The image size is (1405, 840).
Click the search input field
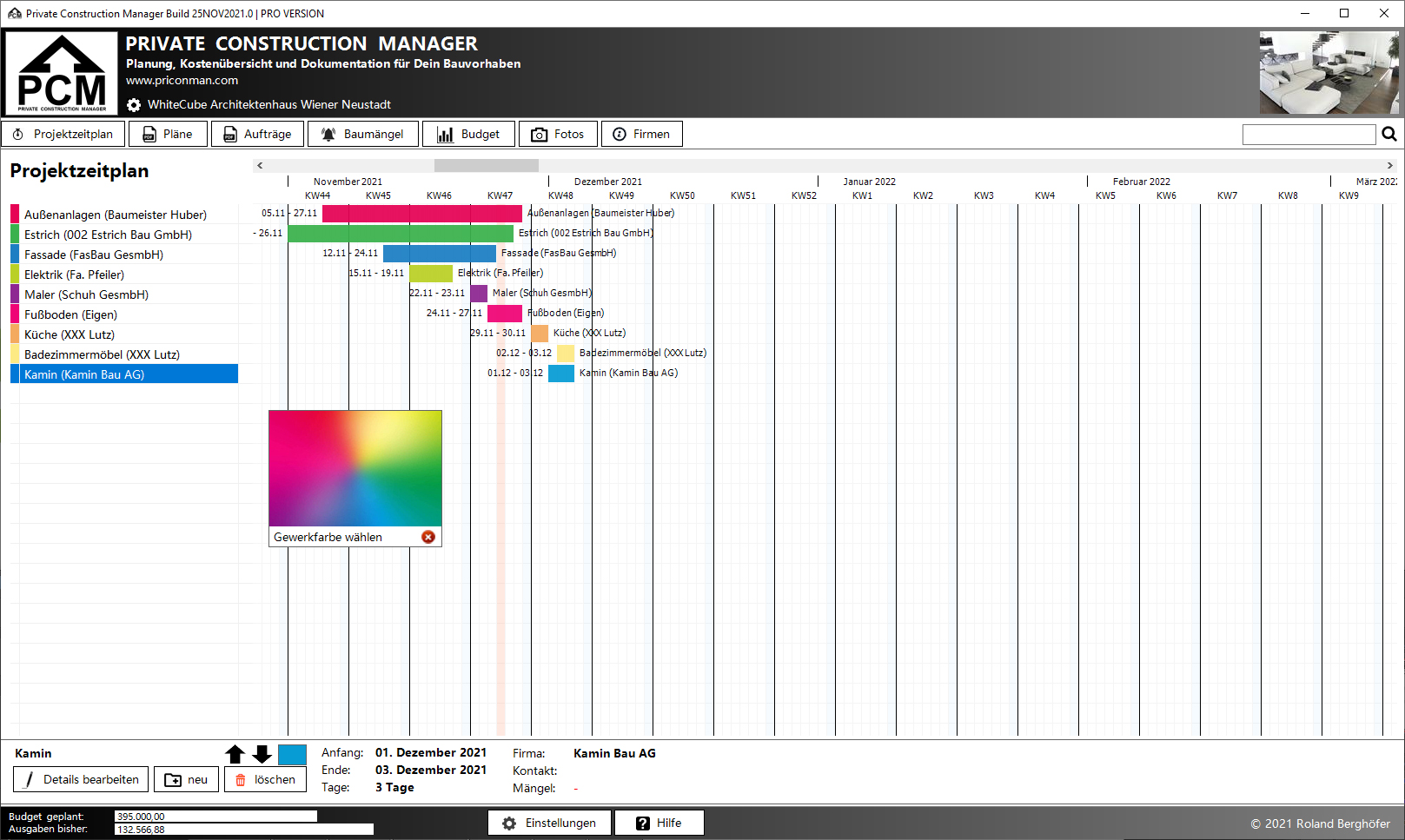click(x=1309, y=134)
